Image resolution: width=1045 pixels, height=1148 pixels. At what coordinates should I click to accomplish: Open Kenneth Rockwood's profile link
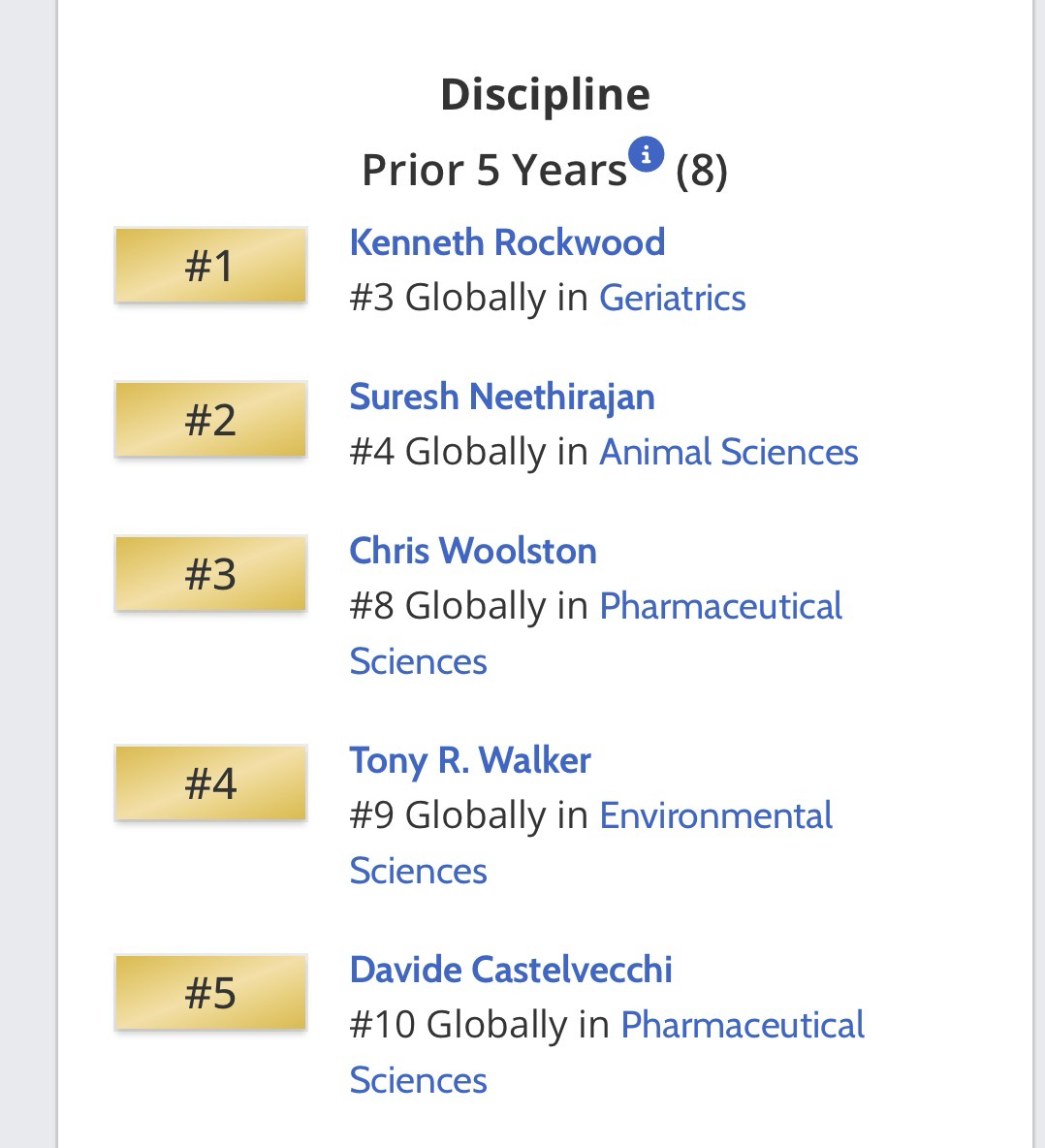(507, 242)
